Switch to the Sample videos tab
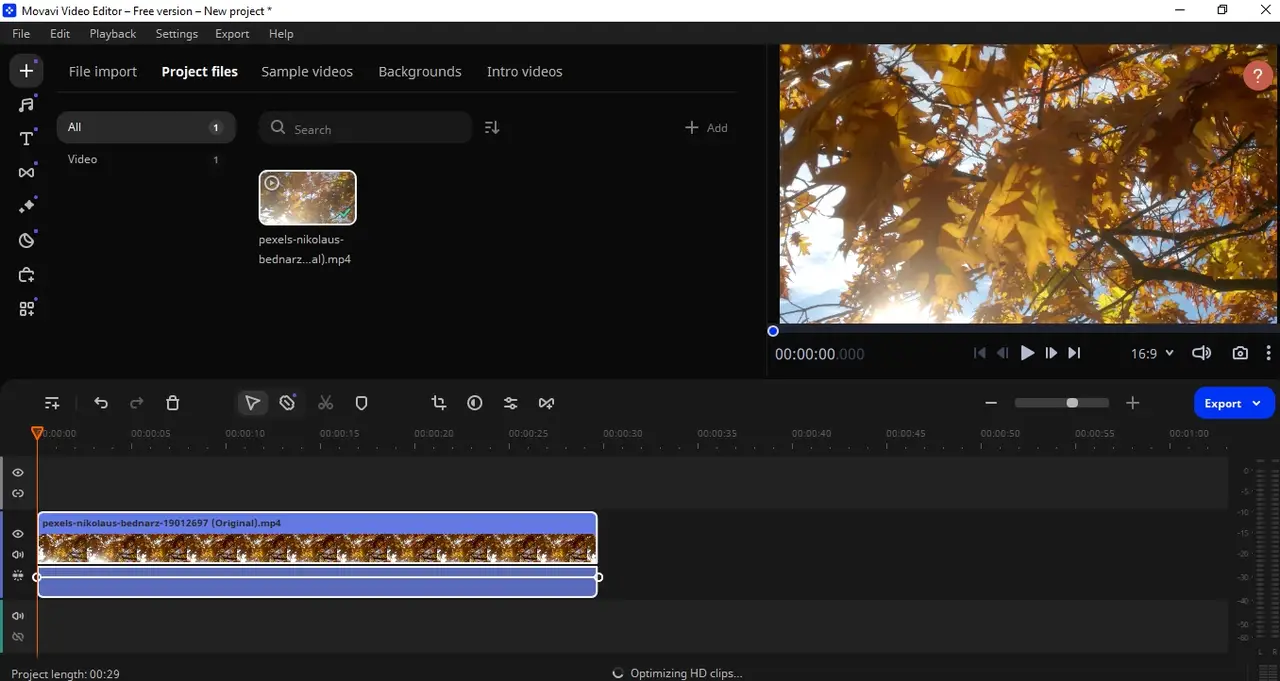 (307, 71)
